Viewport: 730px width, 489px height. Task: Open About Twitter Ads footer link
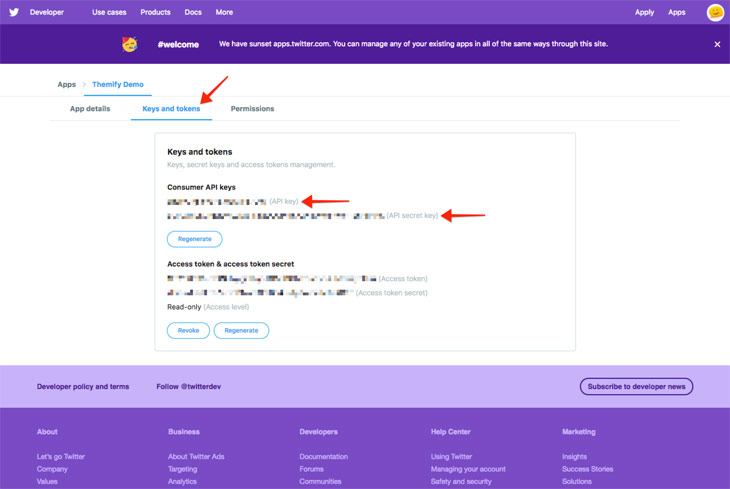(196, 456)
